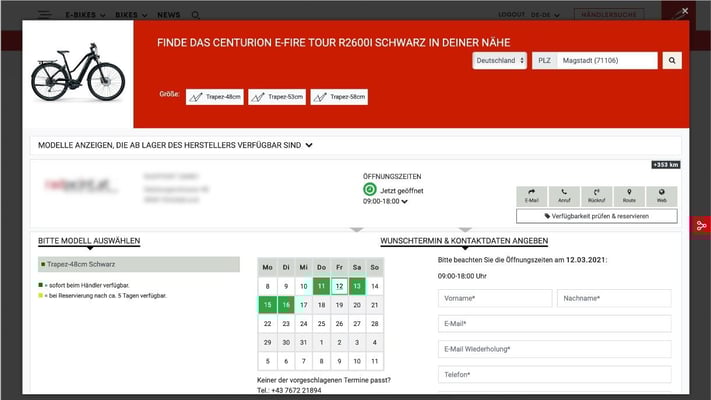
Task: Open the Route map pin button
Action: (629, 196)
